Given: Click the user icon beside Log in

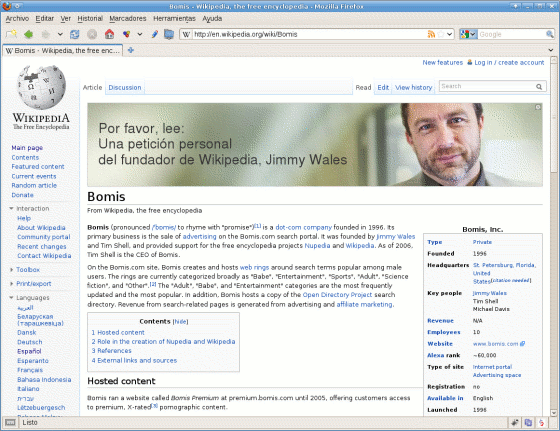Looking at the screenshot, I should coord(470,62).
